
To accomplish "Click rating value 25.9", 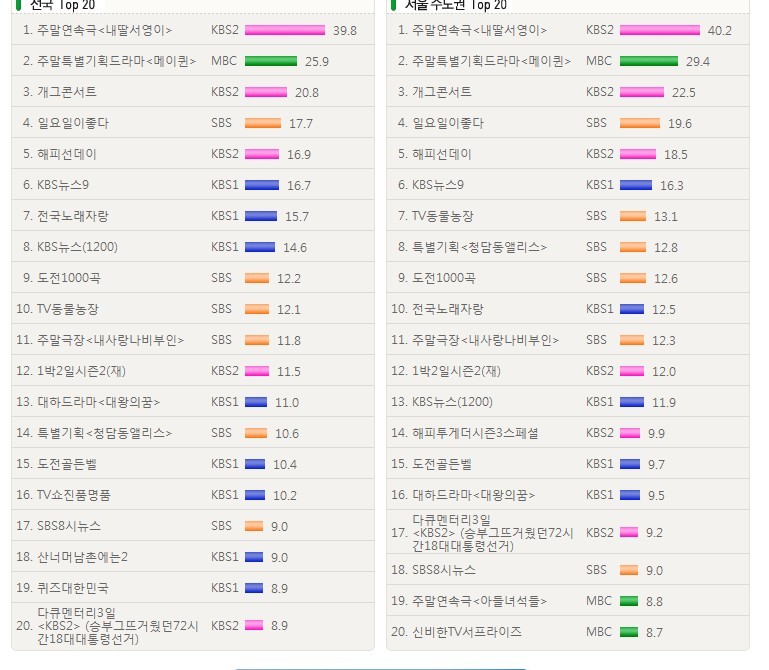I will [x=317, y=61].
